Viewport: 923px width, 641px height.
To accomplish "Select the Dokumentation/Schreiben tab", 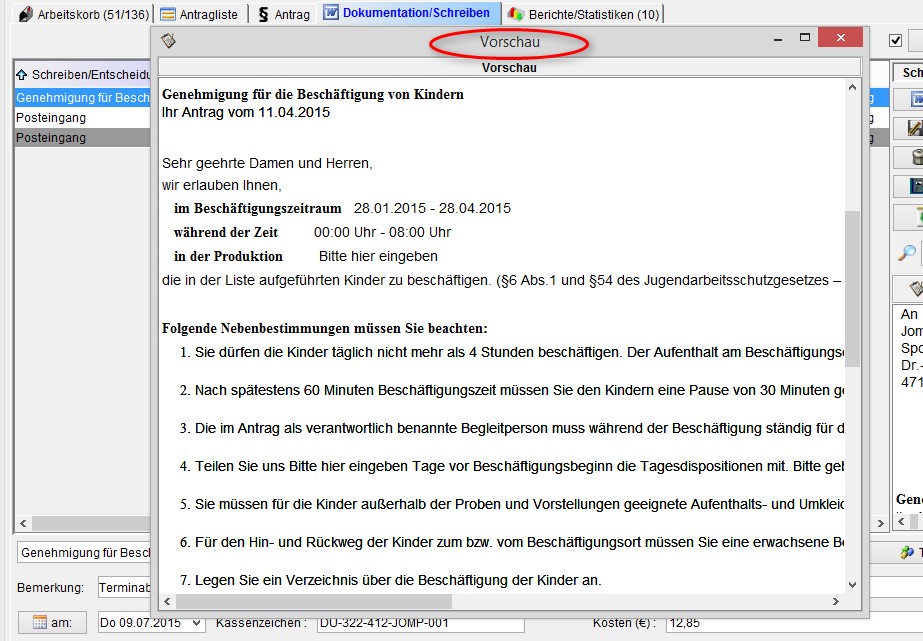I will pos(407,13).
